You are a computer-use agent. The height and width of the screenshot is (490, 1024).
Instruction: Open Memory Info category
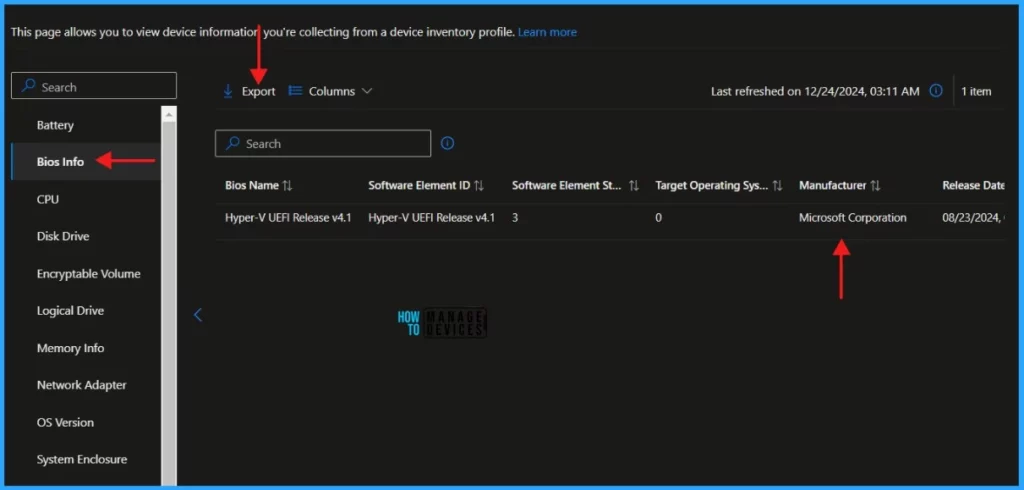[x=70, y=348]
